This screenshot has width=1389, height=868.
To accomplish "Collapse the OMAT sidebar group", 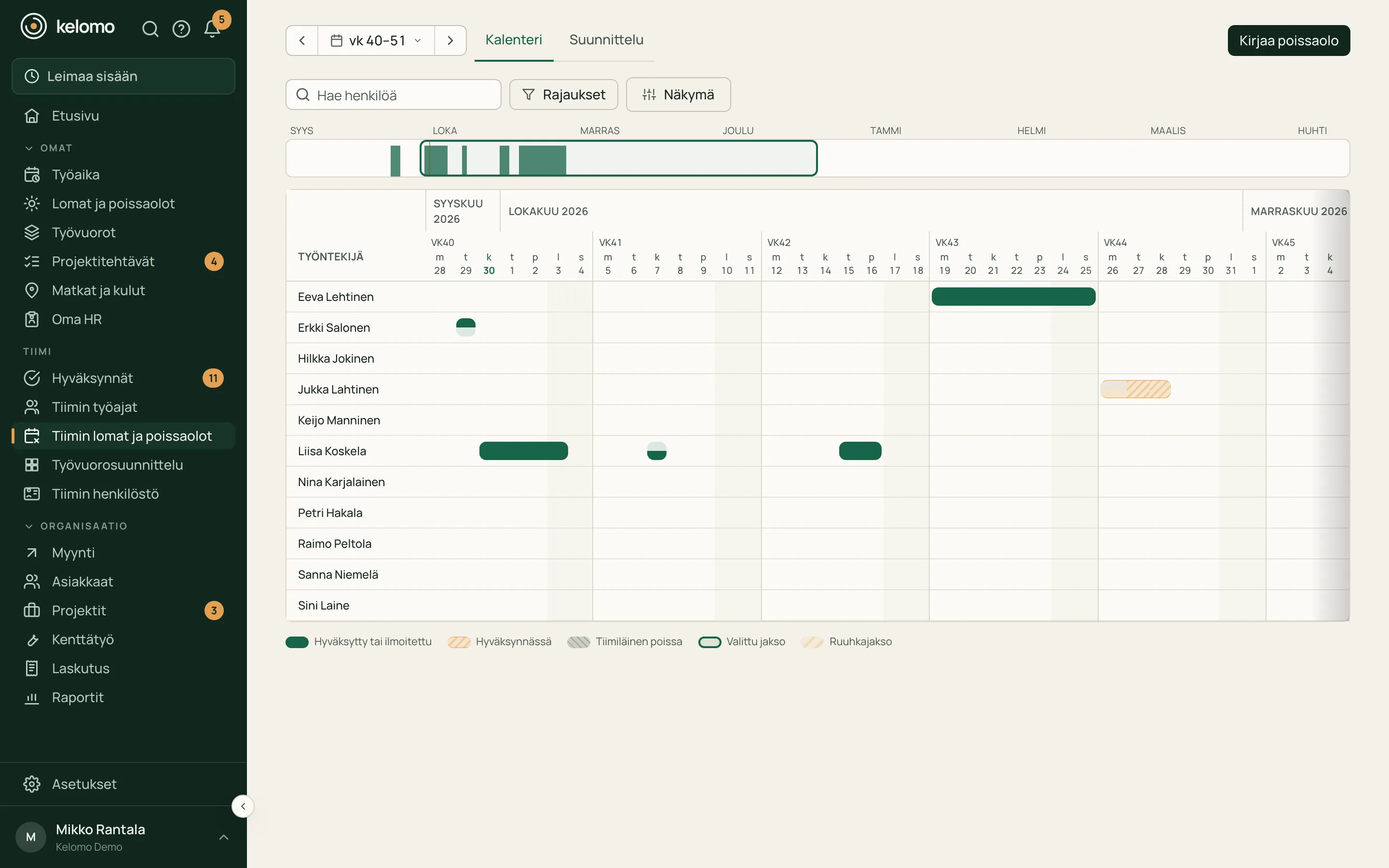I will 48,148.
